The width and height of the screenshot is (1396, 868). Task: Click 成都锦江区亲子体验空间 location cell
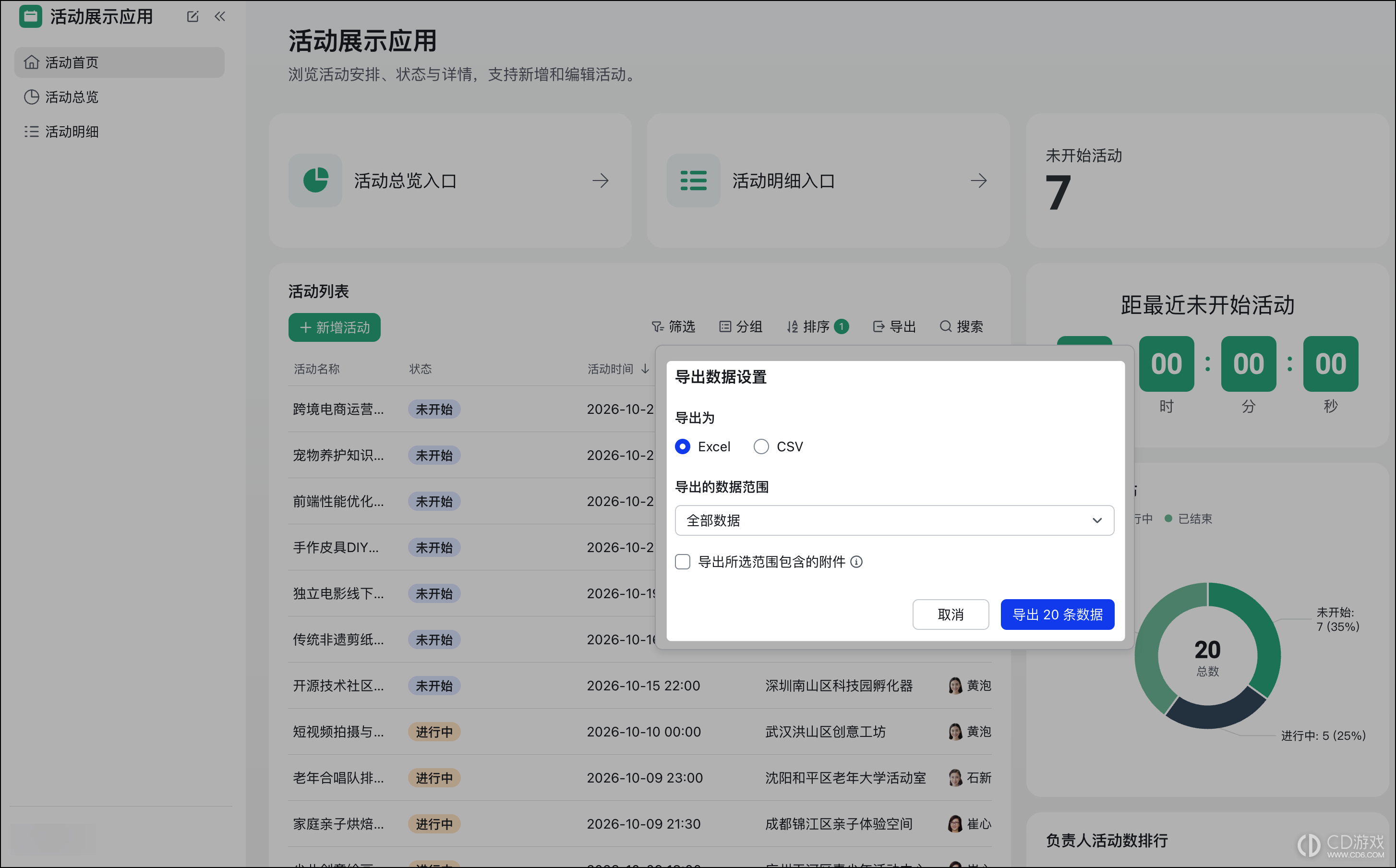click(x=839, y=824)
